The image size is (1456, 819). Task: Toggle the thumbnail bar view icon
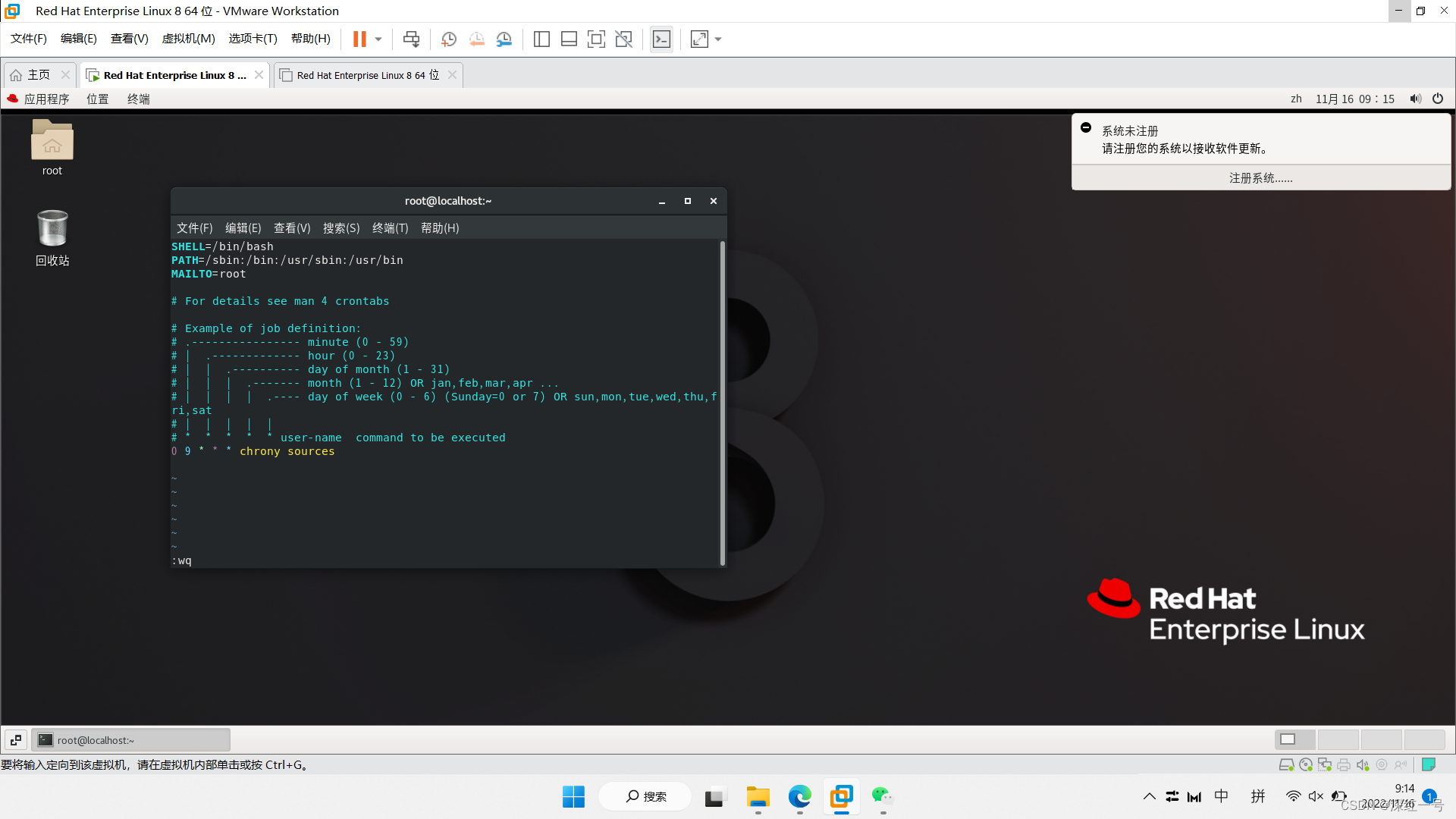pos(569,39)
